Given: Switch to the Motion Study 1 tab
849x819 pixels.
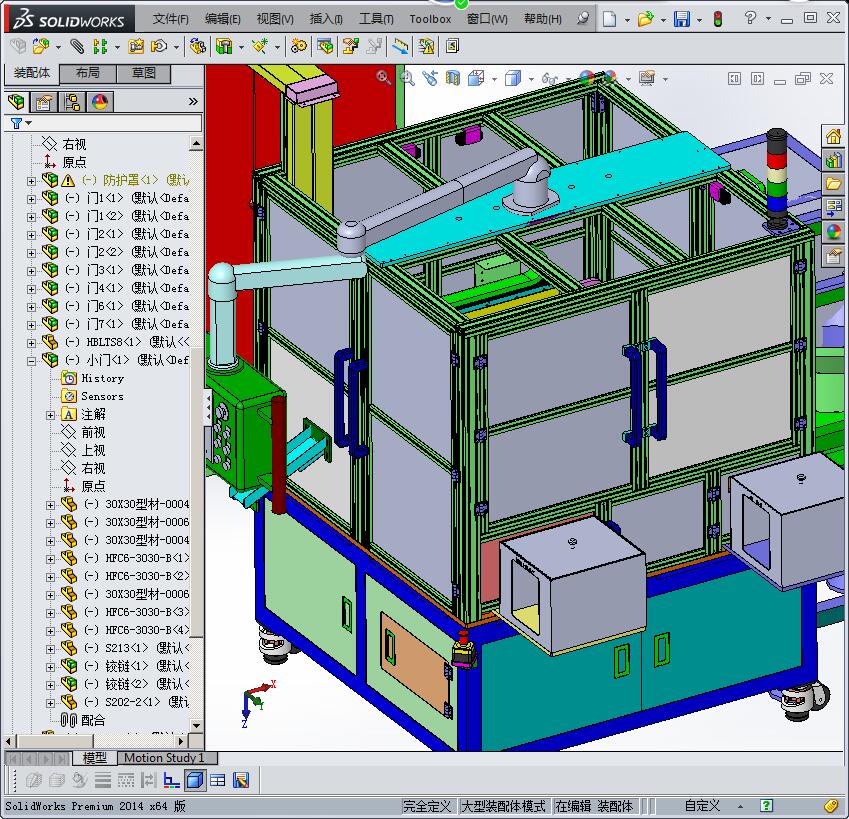Looking at the screenshot, I should click(x=164, y=758).
